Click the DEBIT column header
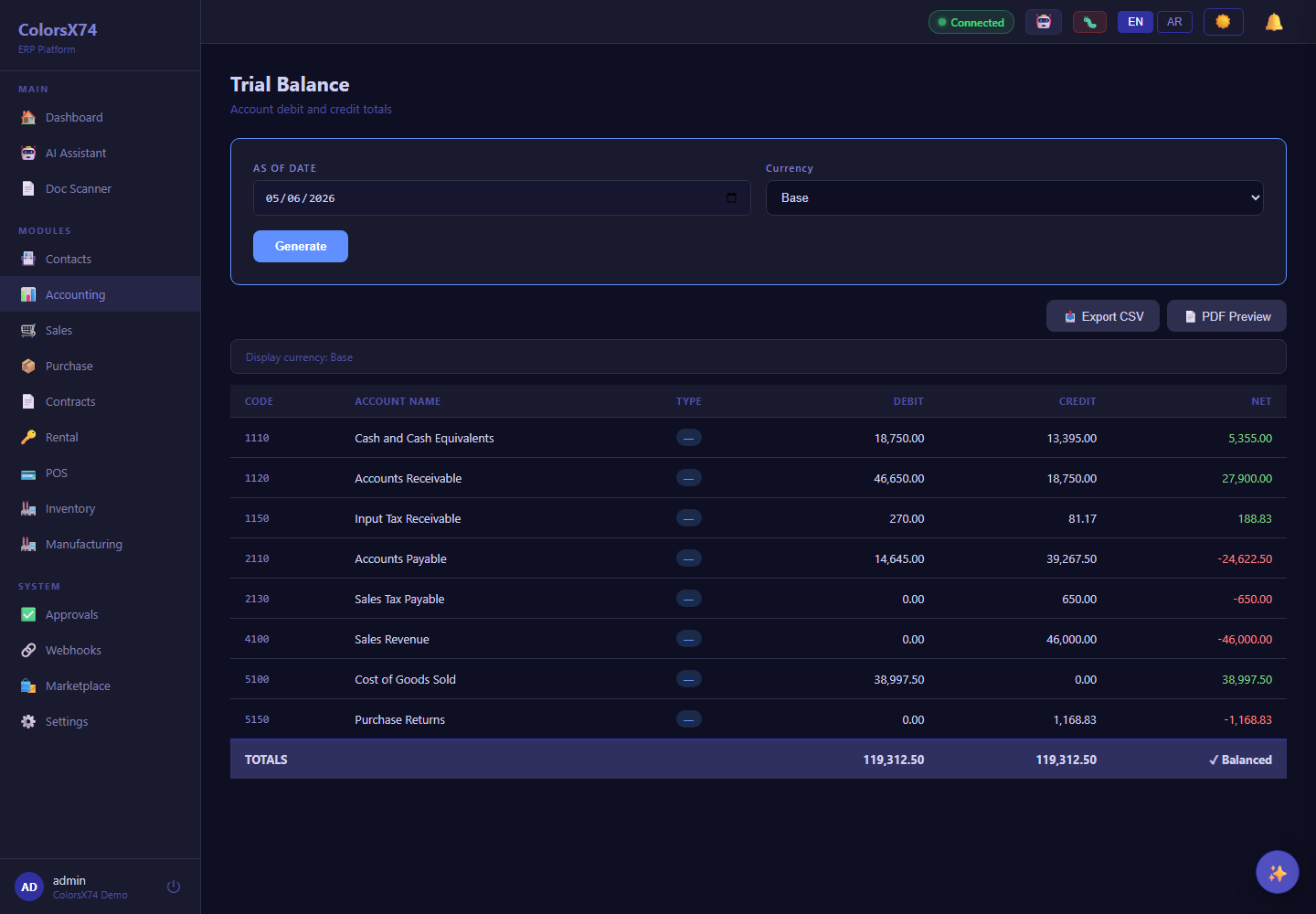The image size is (1316, 914). [908, 401]
